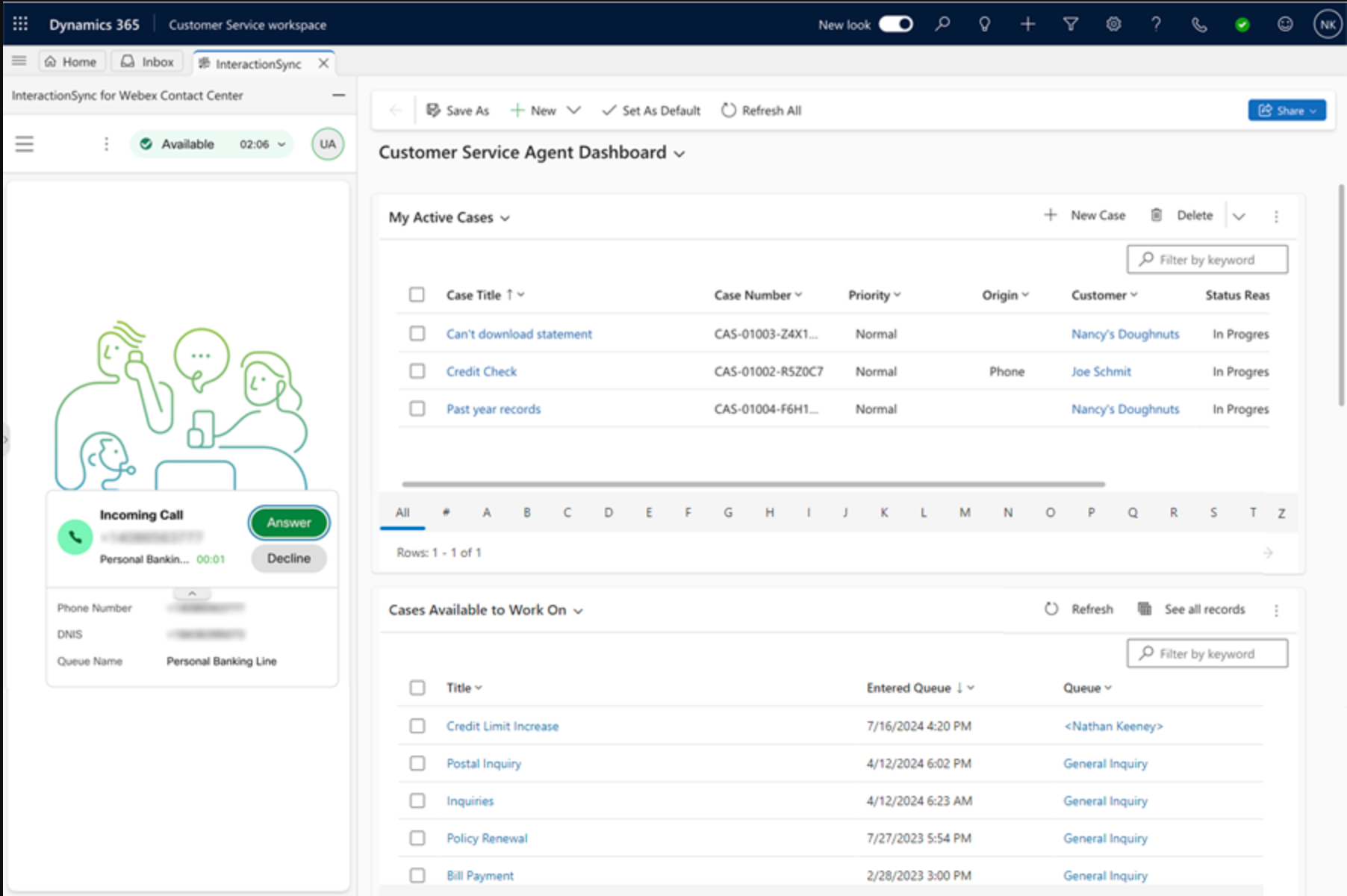Delete selected case
Viewport: 1347px width, 896px height.
1181,215
